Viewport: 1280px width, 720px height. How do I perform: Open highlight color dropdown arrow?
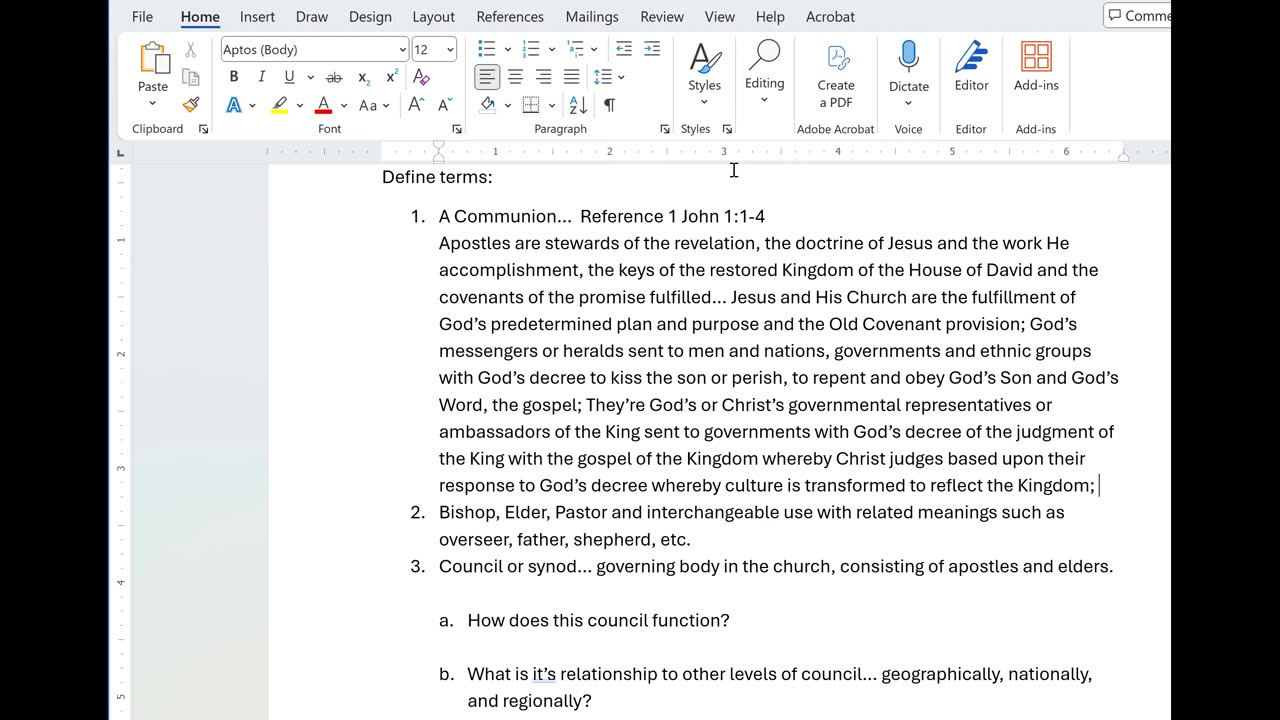click(x=300, y=105)
